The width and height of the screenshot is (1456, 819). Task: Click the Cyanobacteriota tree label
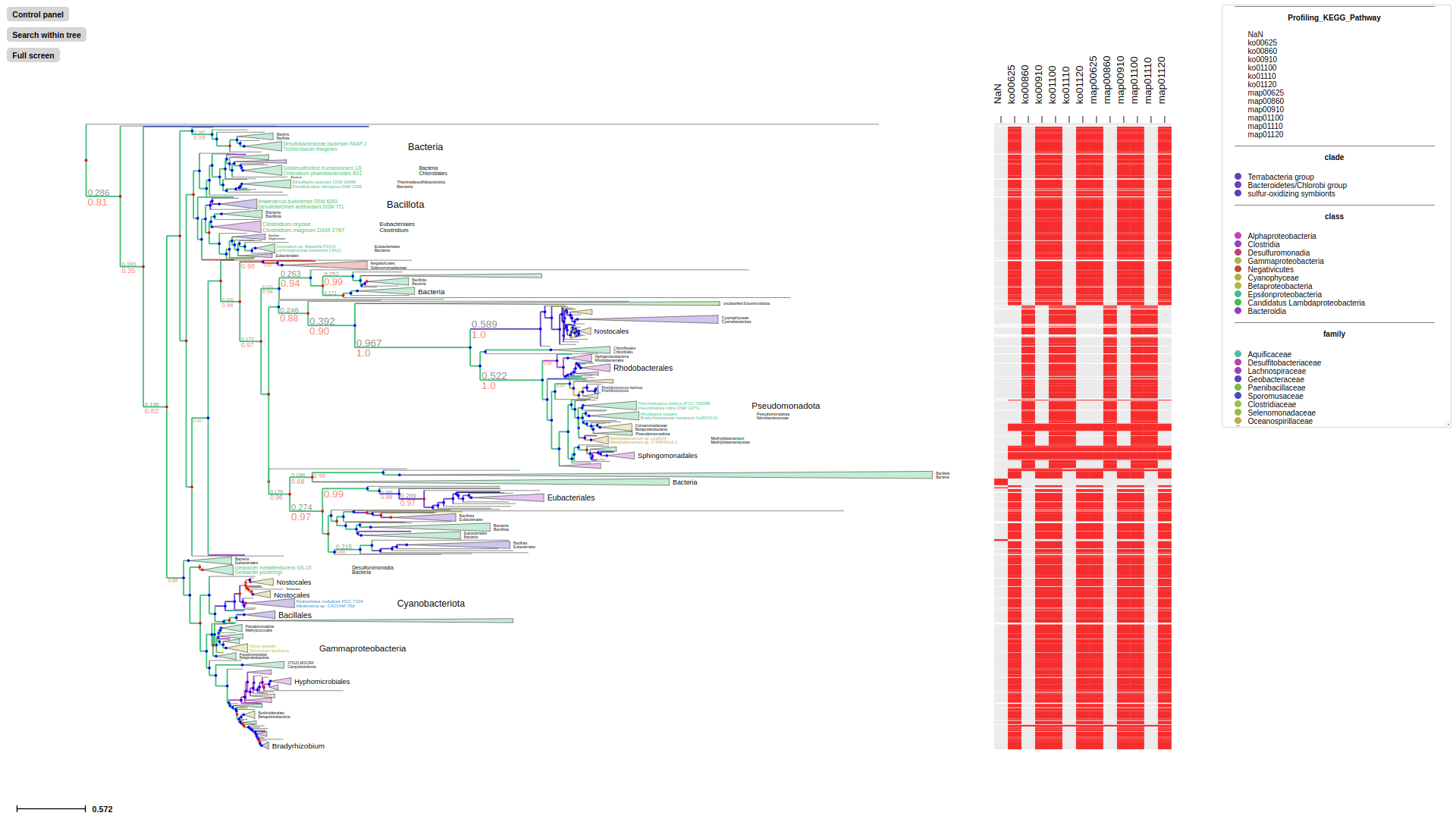431,604
